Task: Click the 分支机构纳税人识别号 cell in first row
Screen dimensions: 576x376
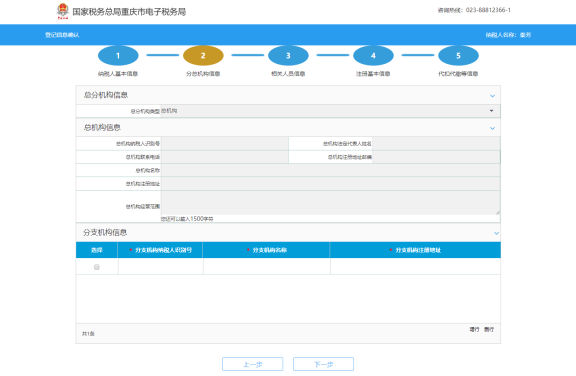Action: [161, 266]
